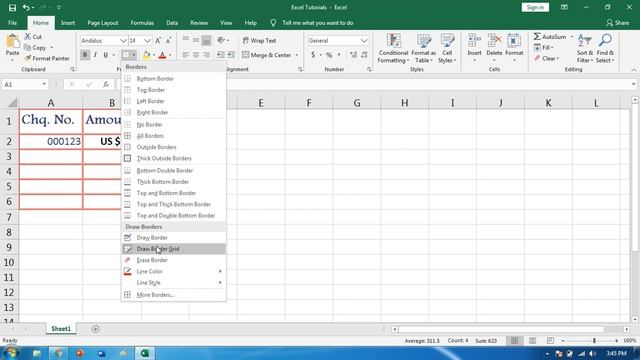640x360 pixels.
Task: Open the Page Layout ribbon tab
Action: (x=102, y=23)
